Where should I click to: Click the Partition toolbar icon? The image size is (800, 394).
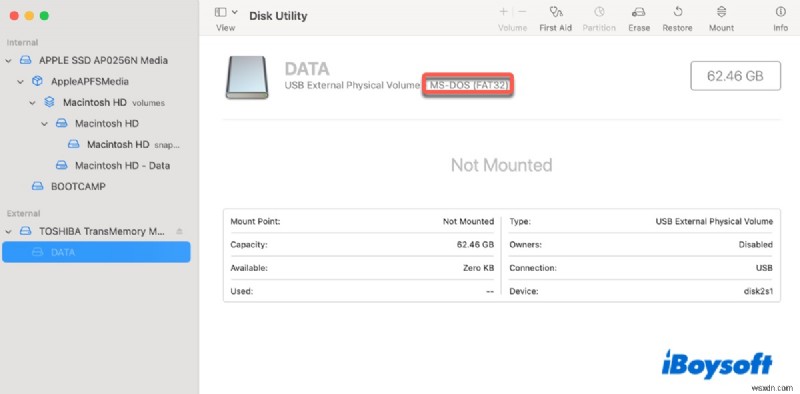(x=599, y=12)
